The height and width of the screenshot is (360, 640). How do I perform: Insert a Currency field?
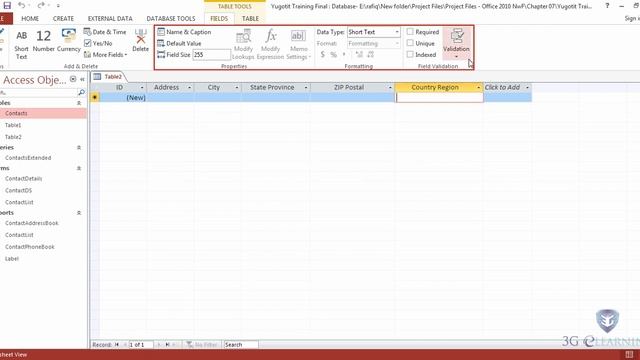69,41
